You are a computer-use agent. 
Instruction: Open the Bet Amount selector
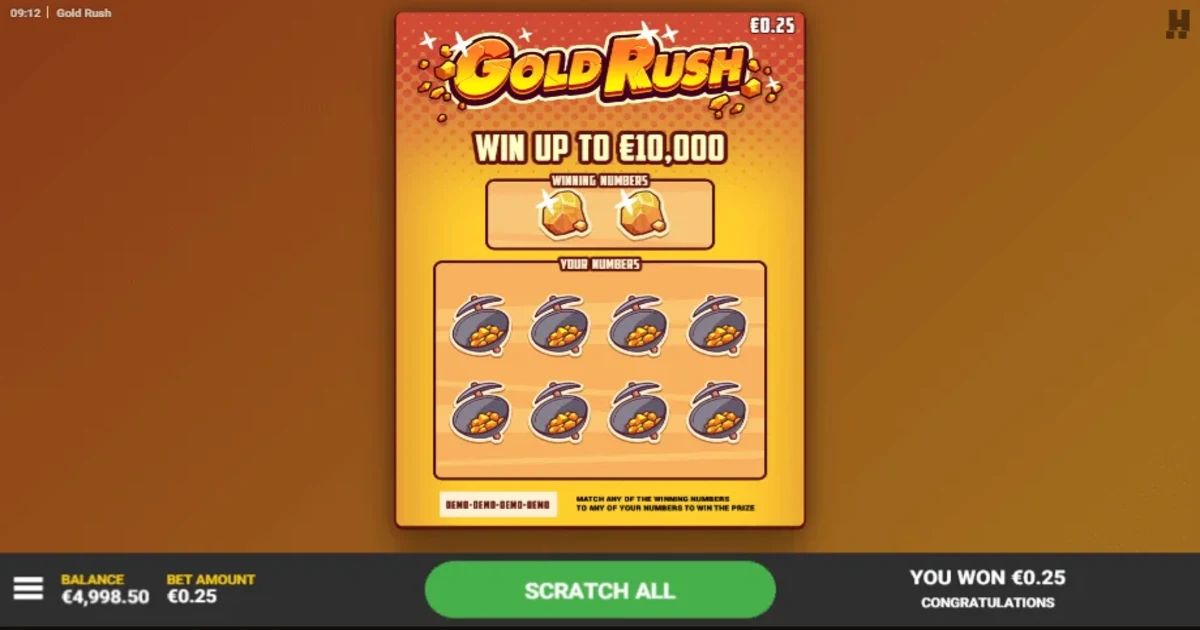[x=211, y=588]
